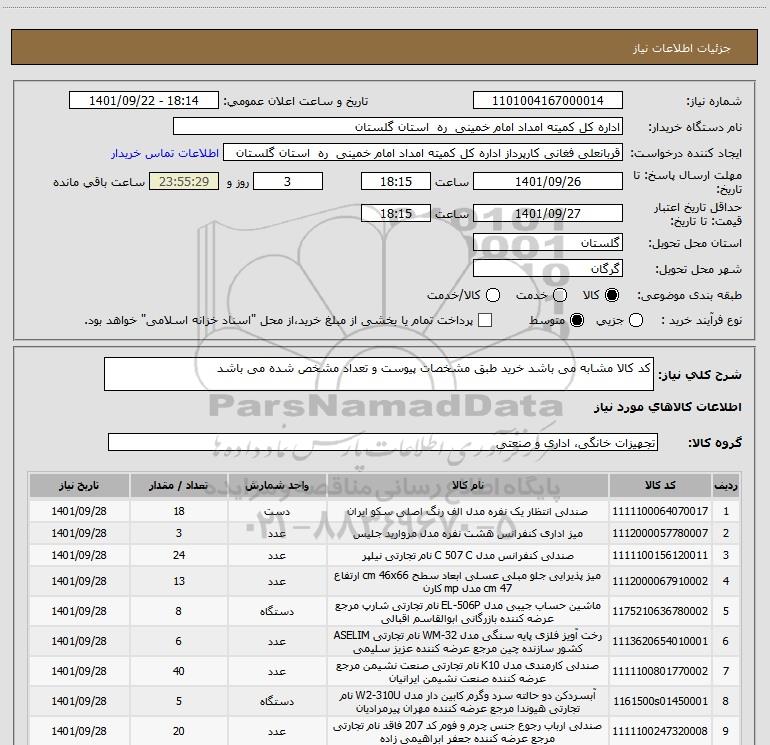Click date 1401/09/28 in row 6
This screenshot has height=745, width=770.
coord(79,641)
